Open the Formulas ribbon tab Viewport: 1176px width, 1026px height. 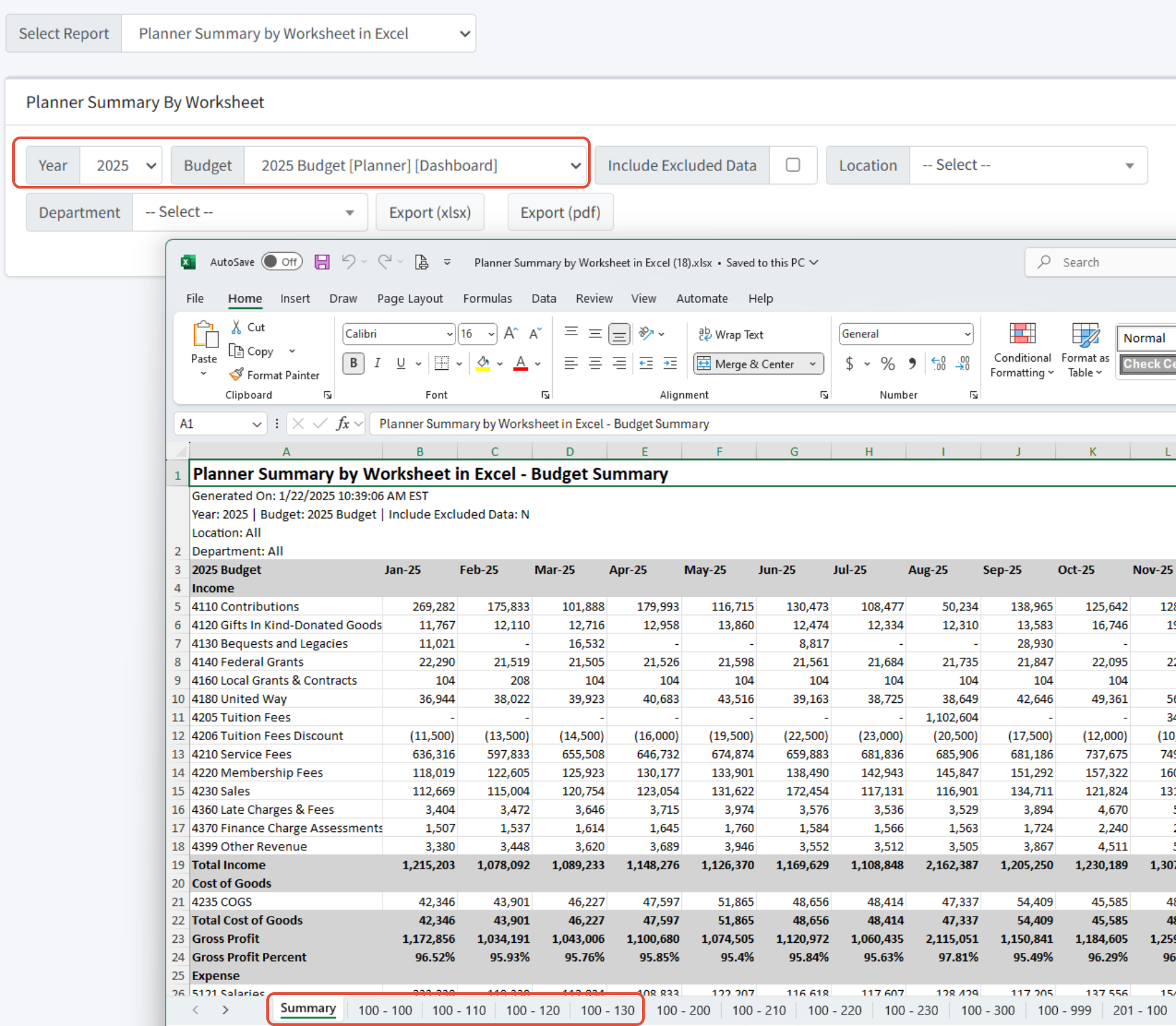tap(487, 299)
